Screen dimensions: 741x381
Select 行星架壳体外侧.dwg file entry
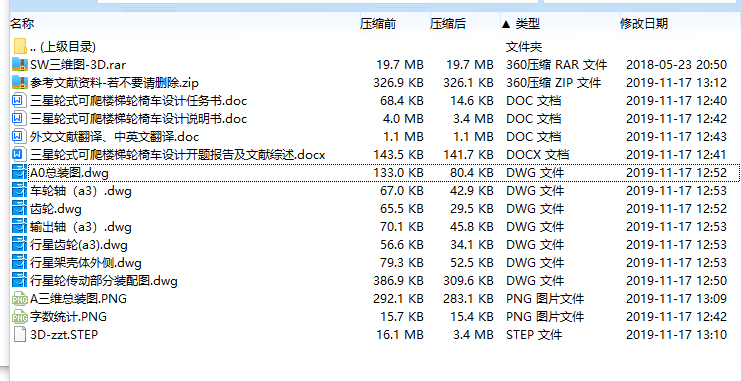click(86, 263)
